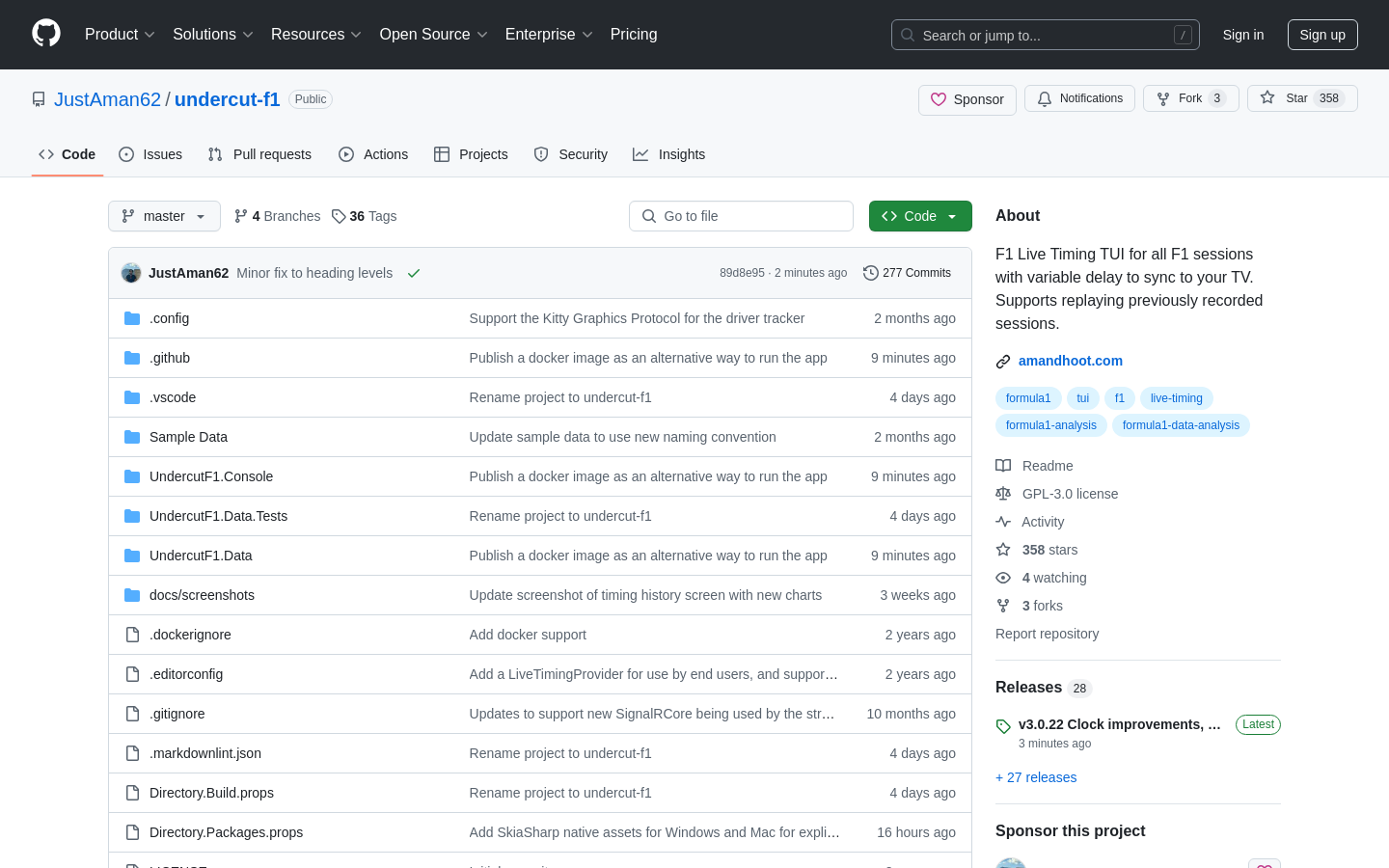Expand the Solutions menu
This screenshot has height=868, width=1389.
[213, 34]
